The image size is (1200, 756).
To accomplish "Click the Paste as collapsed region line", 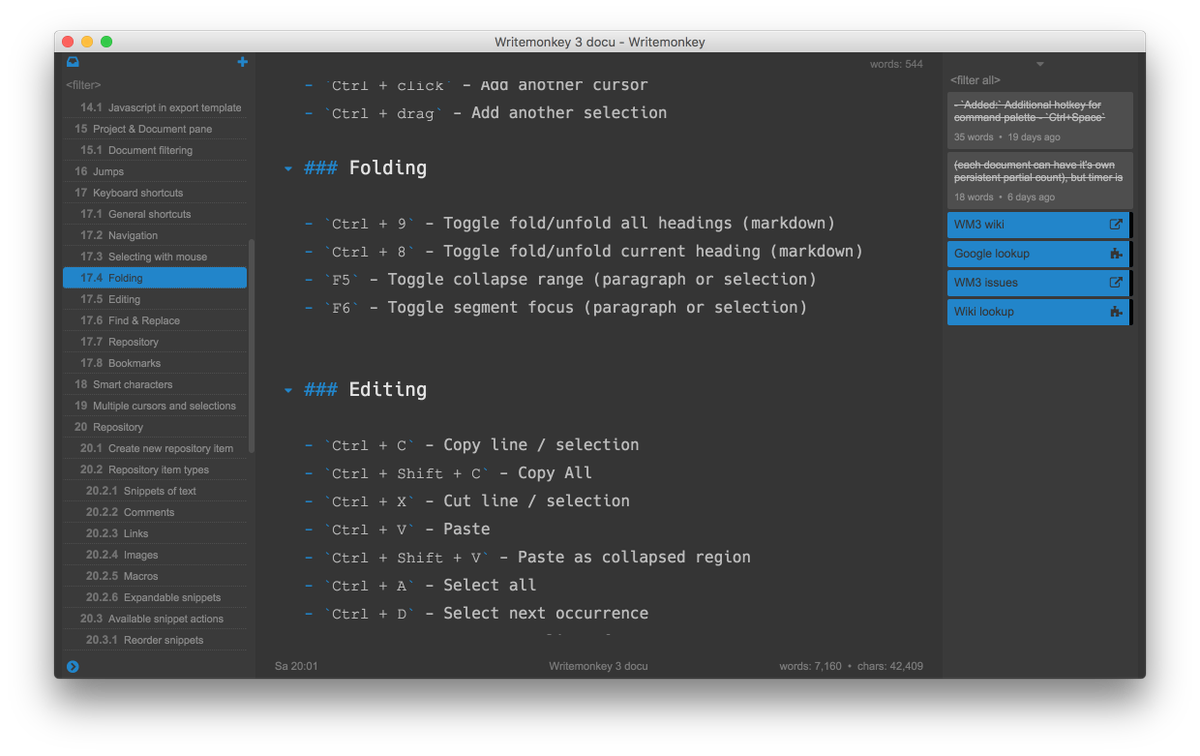I will point(528,557).
